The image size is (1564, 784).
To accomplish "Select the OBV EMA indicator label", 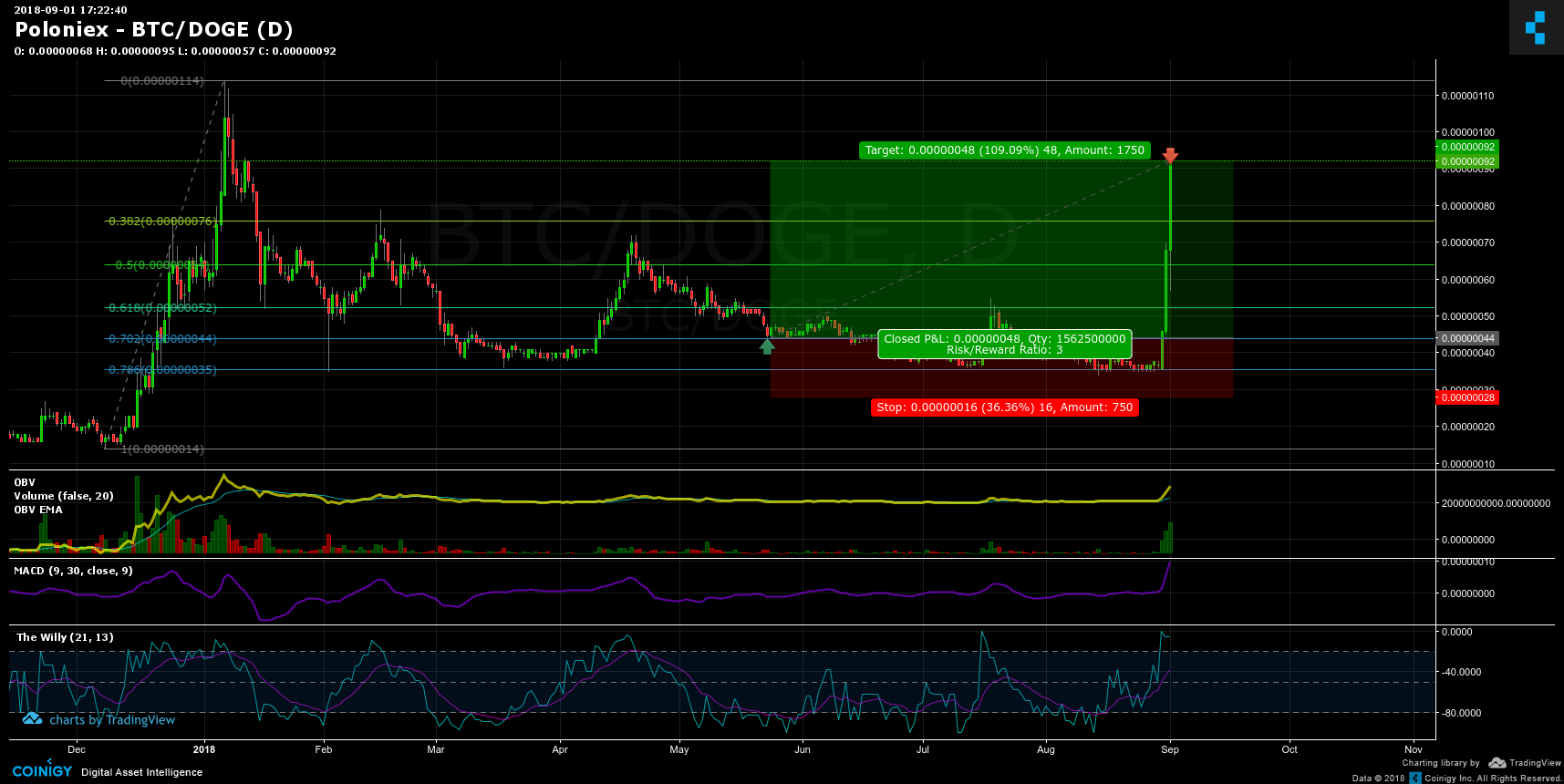I will pyautogui.click(x=38, y=510).
